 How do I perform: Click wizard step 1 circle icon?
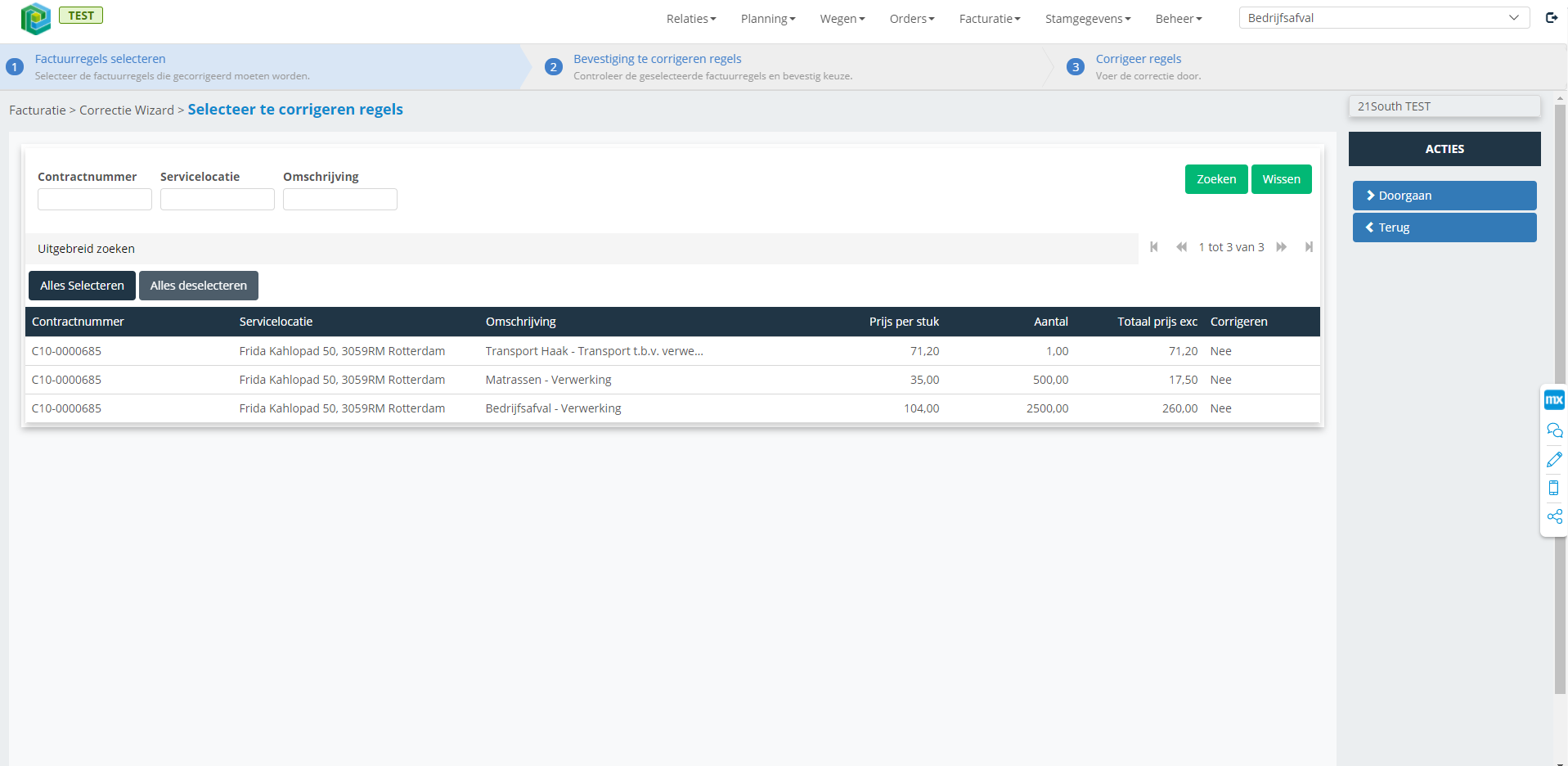click(15, 67)
